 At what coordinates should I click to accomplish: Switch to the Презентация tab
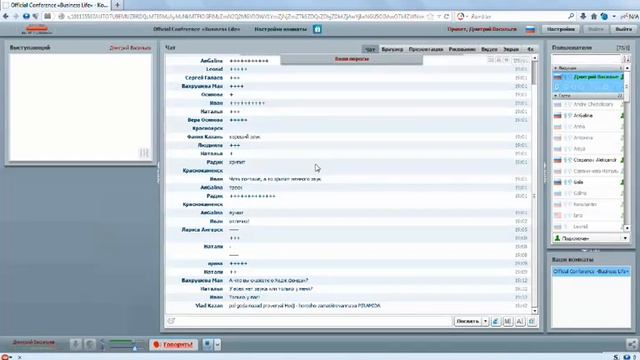(x=426, y=49)
